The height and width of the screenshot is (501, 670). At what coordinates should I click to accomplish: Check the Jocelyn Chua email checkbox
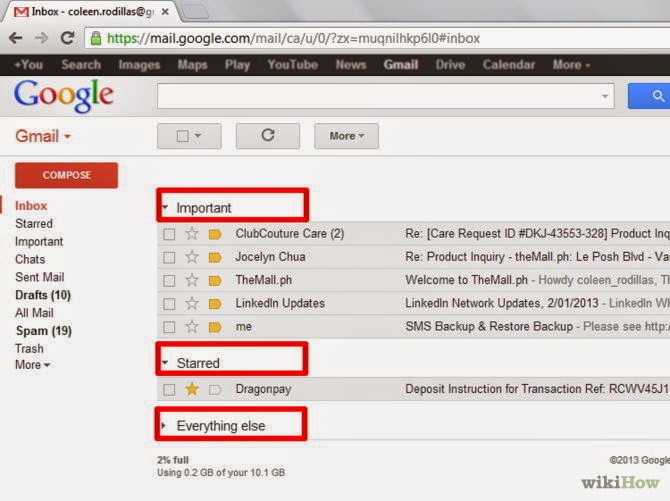(x=169, y=257)
